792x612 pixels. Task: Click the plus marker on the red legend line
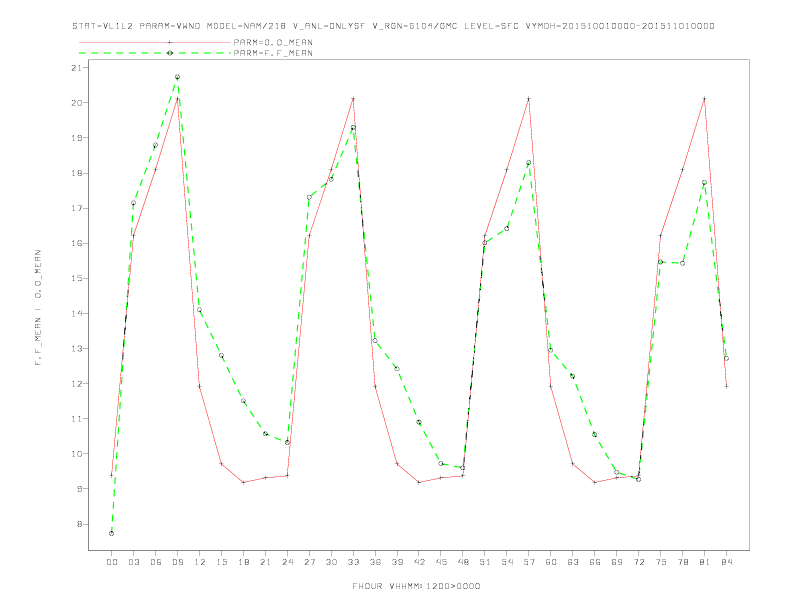click(x=170, y=42)
